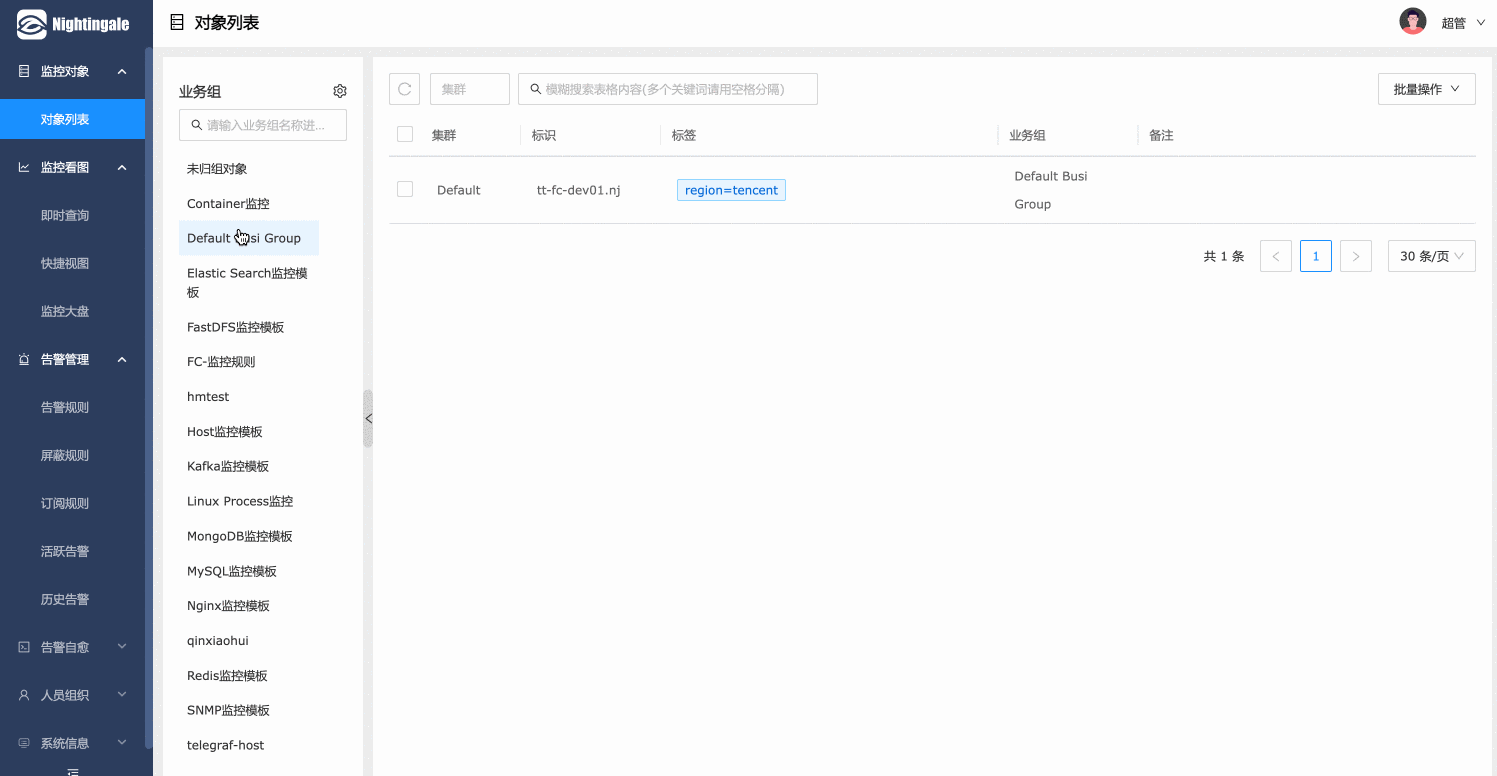This screenshot has height=776, width=1497.
Task: Click the 监控看图 chart icon
Action: click(24, 167)
